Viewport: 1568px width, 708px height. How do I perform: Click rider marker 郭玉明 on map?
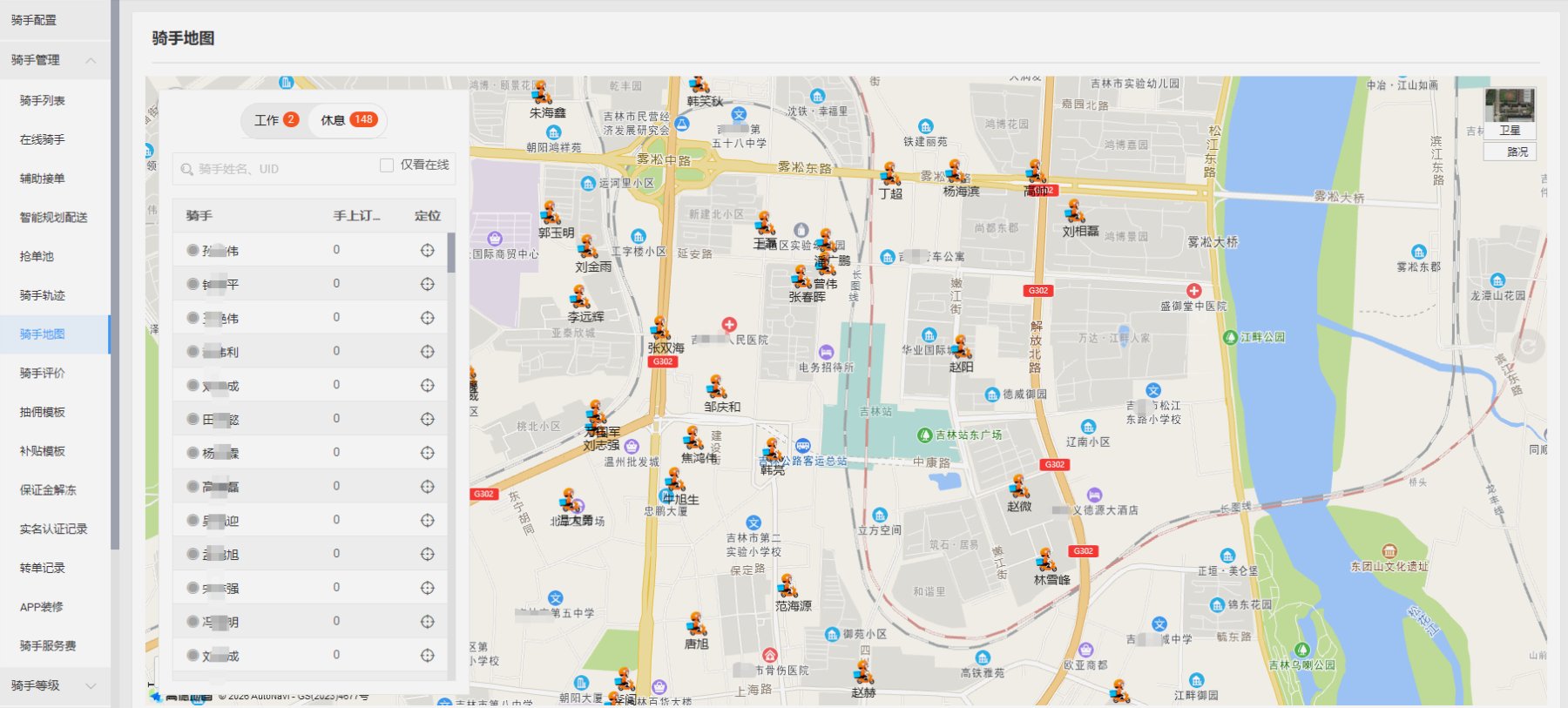(551, 213)
